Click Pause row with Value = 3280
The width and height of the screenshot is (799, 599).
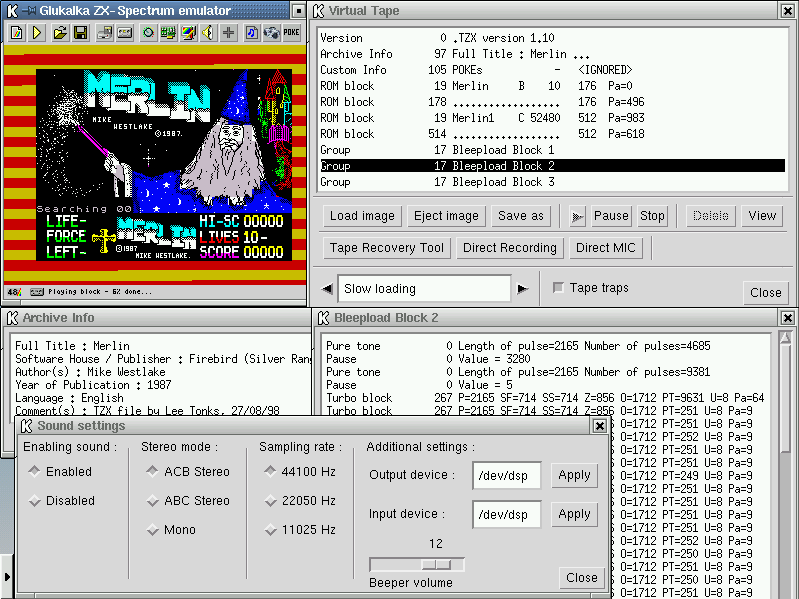548,359
